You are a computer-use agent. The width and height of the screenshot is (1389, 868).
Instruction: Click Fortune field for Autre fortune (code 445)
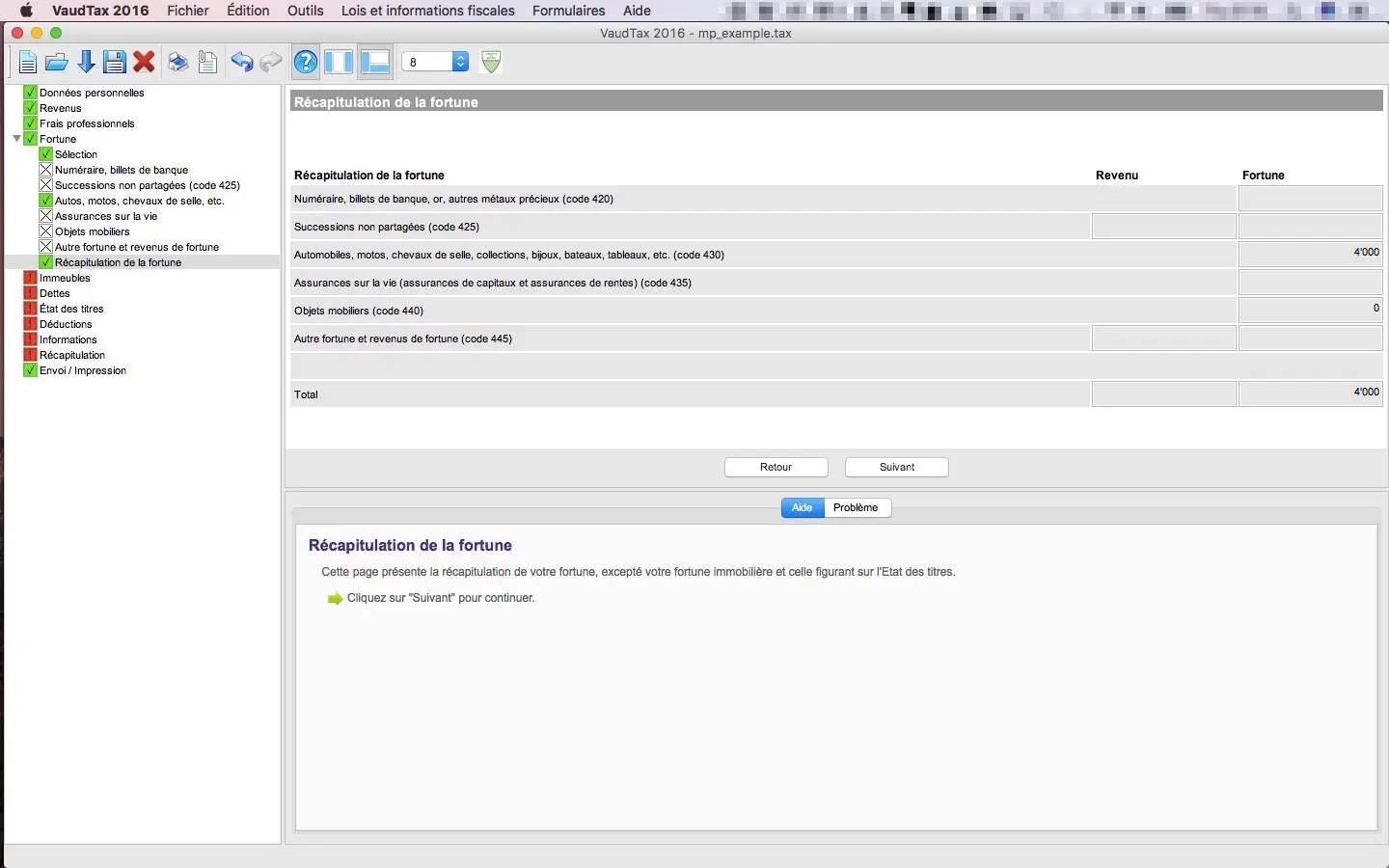[1311, 339]
